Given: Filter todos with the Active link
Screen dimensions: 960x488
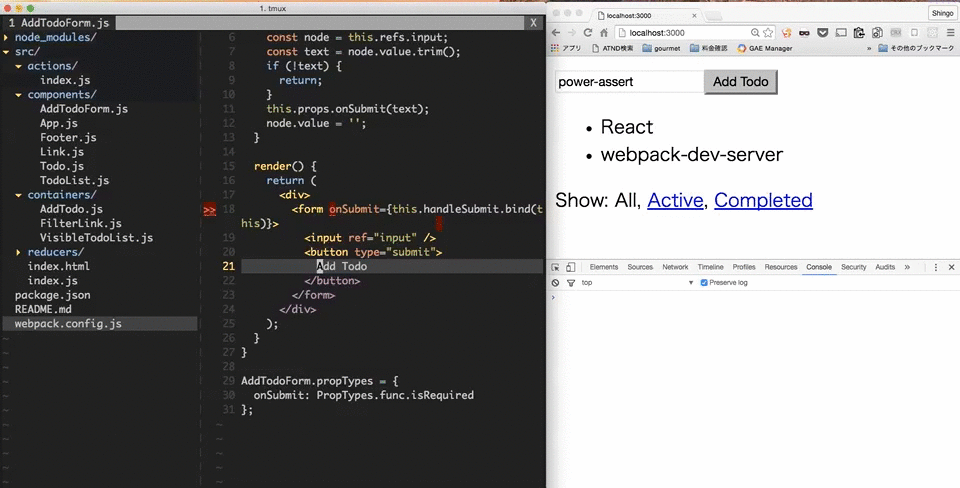Looking at the screenshot, I should point(675,200).
